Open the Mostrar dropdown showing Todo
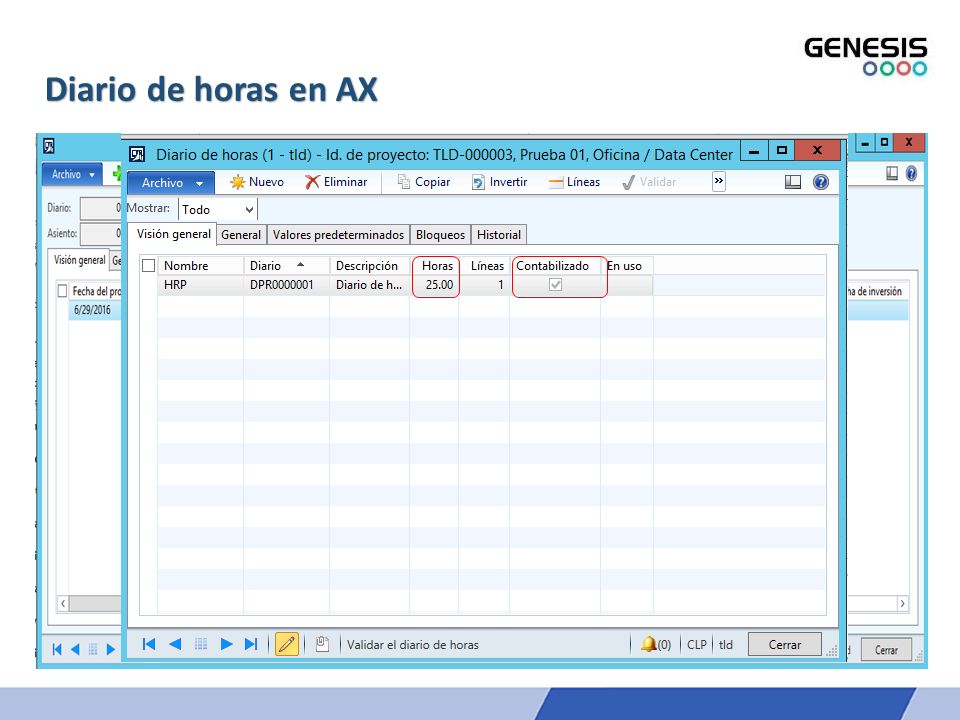Screen dimensions: 960x720 tap(218, 209)
